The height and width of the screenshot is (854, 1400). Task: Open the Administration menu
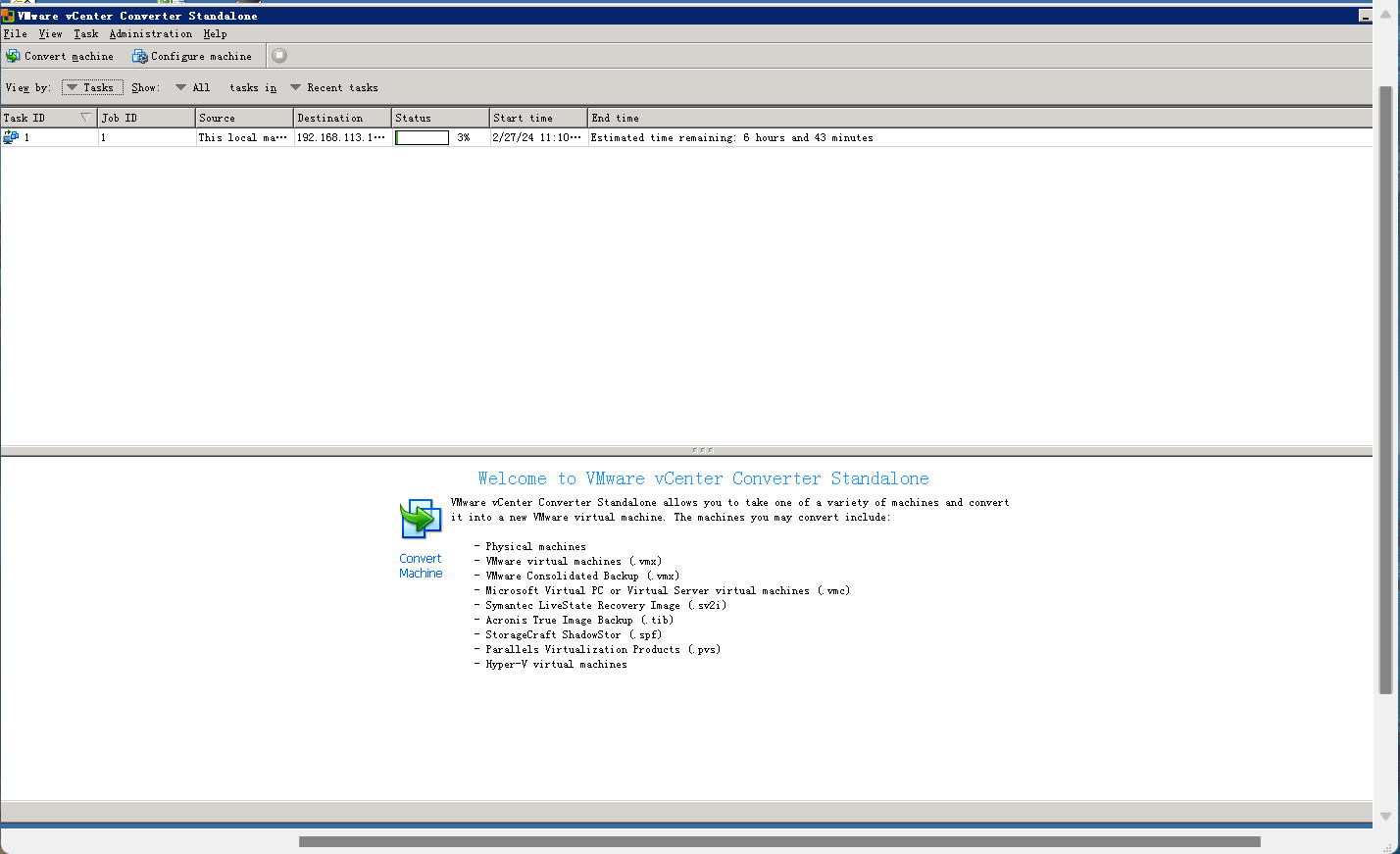151,33
